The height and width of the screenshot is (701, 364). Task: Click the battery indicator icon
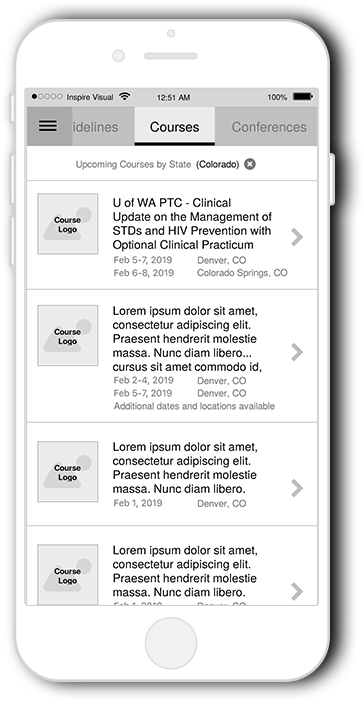point(303,97)
